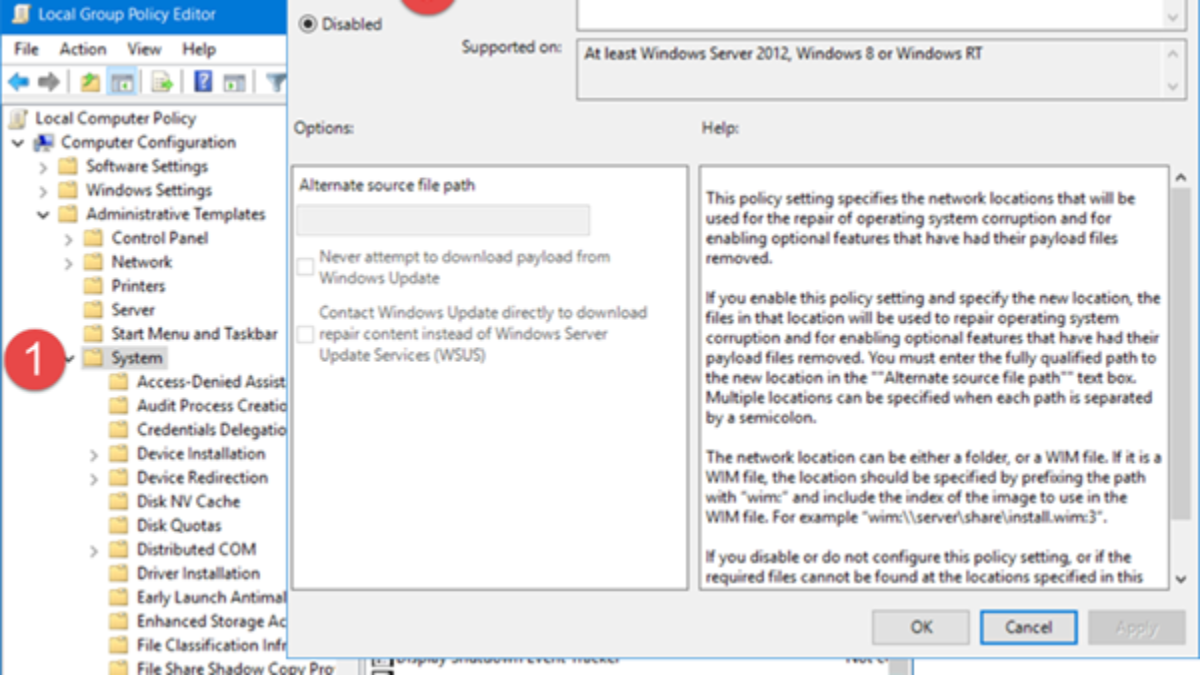The height and width of the screenshot is (675, 1200).
Task: Click the Software Settings folder icon
Action: (68, 167)
